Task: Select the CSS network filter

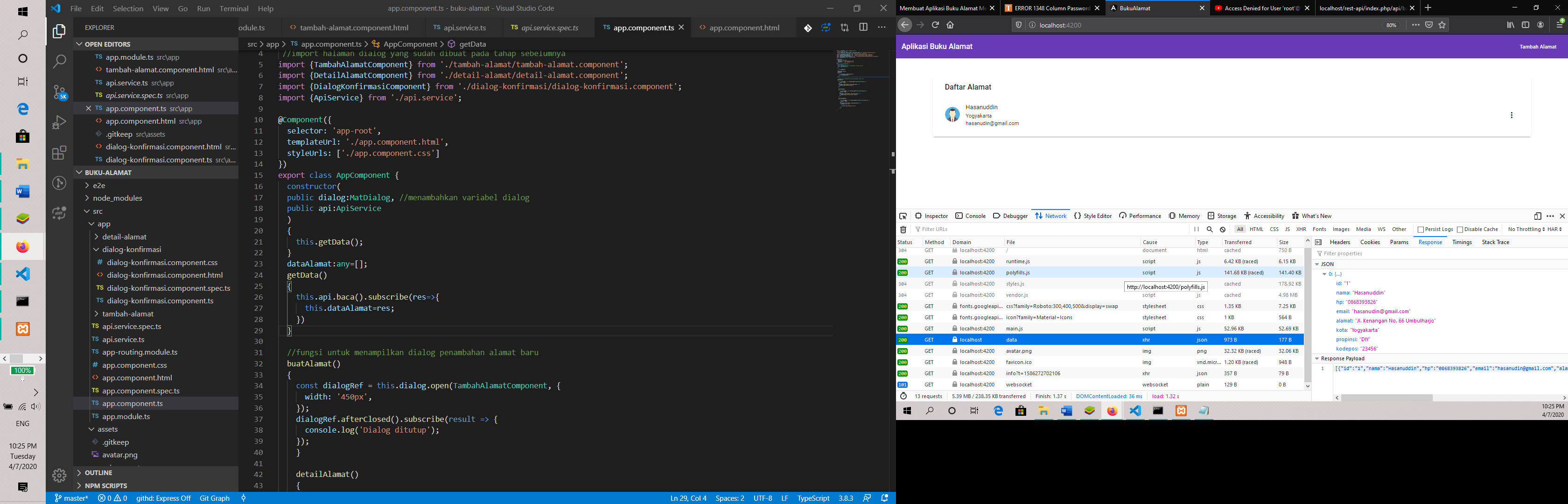Action: (1274, 230)
